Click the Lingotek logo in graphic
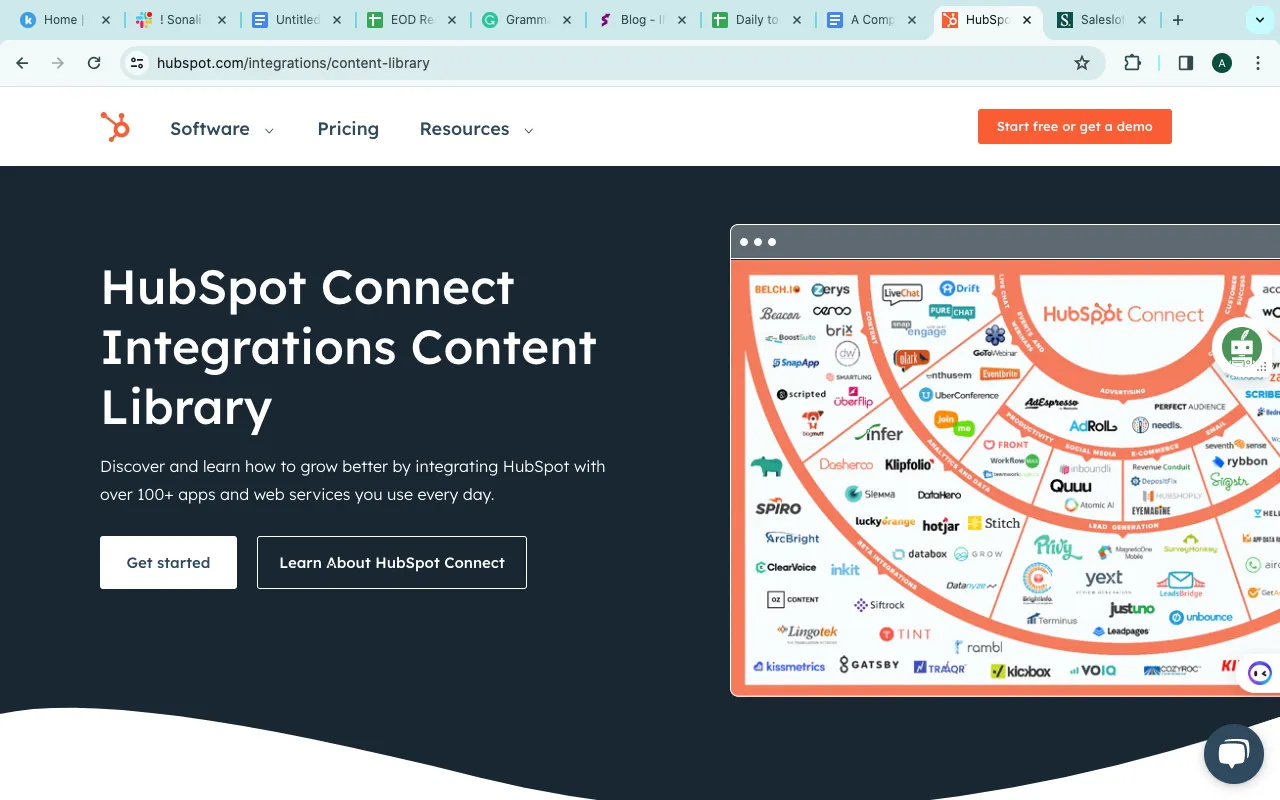 tap(807, 632)
